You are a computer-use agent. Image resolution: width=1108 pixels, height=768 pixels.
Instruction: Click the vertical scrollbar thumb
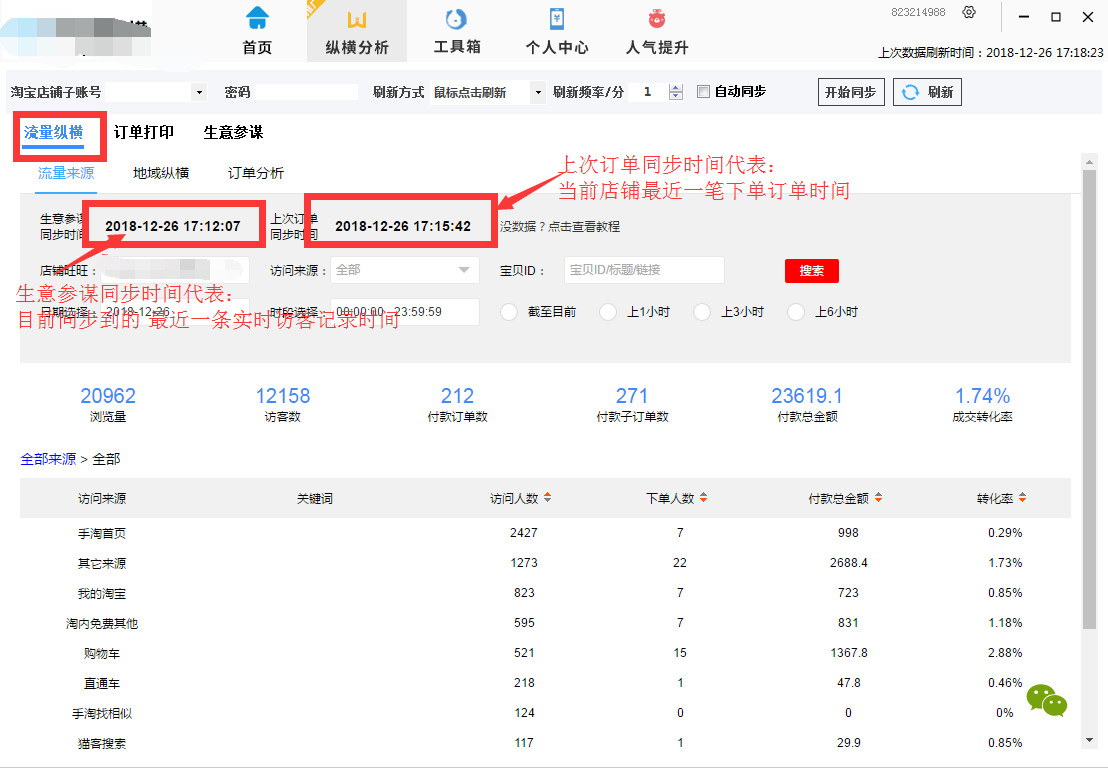[x=1089, y=400]
